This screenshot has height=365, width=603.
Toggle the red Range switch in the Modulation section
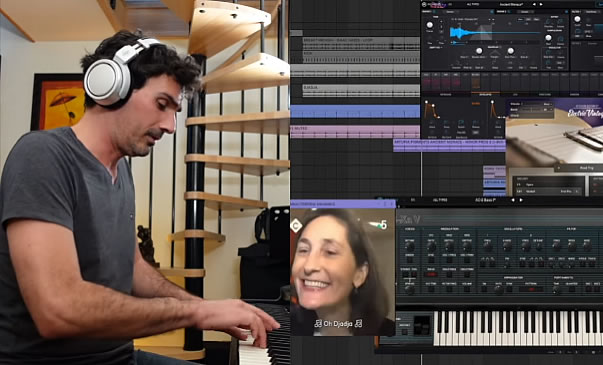pos(431,274)
